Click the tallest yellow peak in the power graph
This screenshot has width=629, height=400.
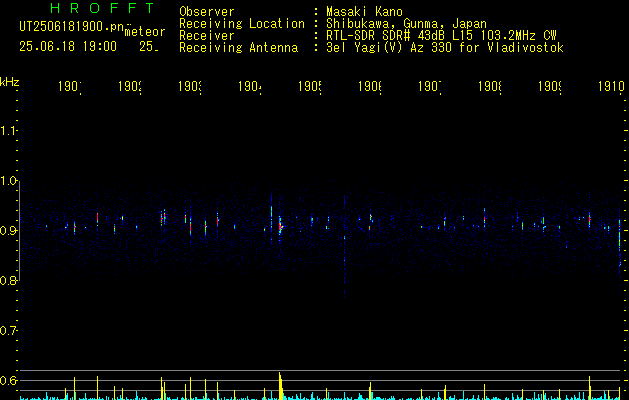(280, 386)
